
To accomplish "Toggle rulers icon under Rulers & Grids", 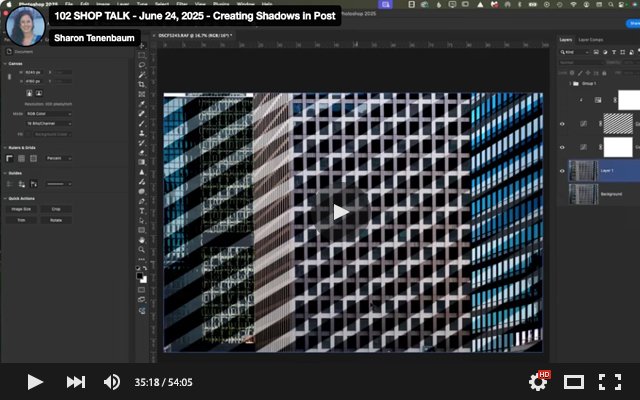I will pyautogui.click(x=9, y=158).
